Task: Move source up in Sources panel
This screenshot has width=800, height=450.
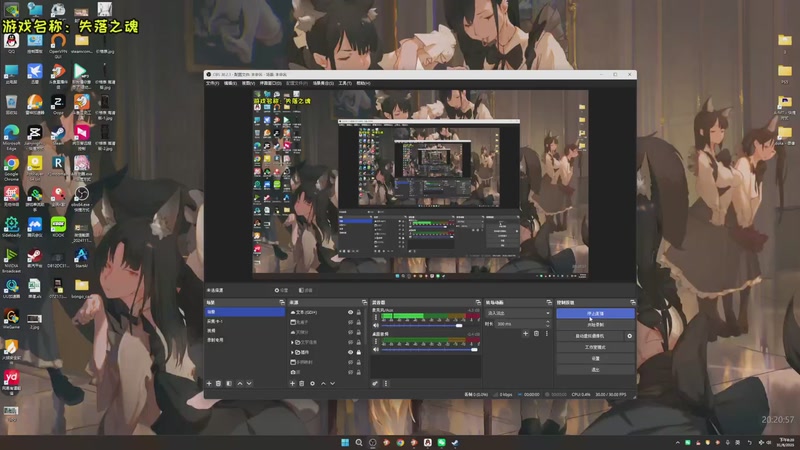Action: [323, 384]
